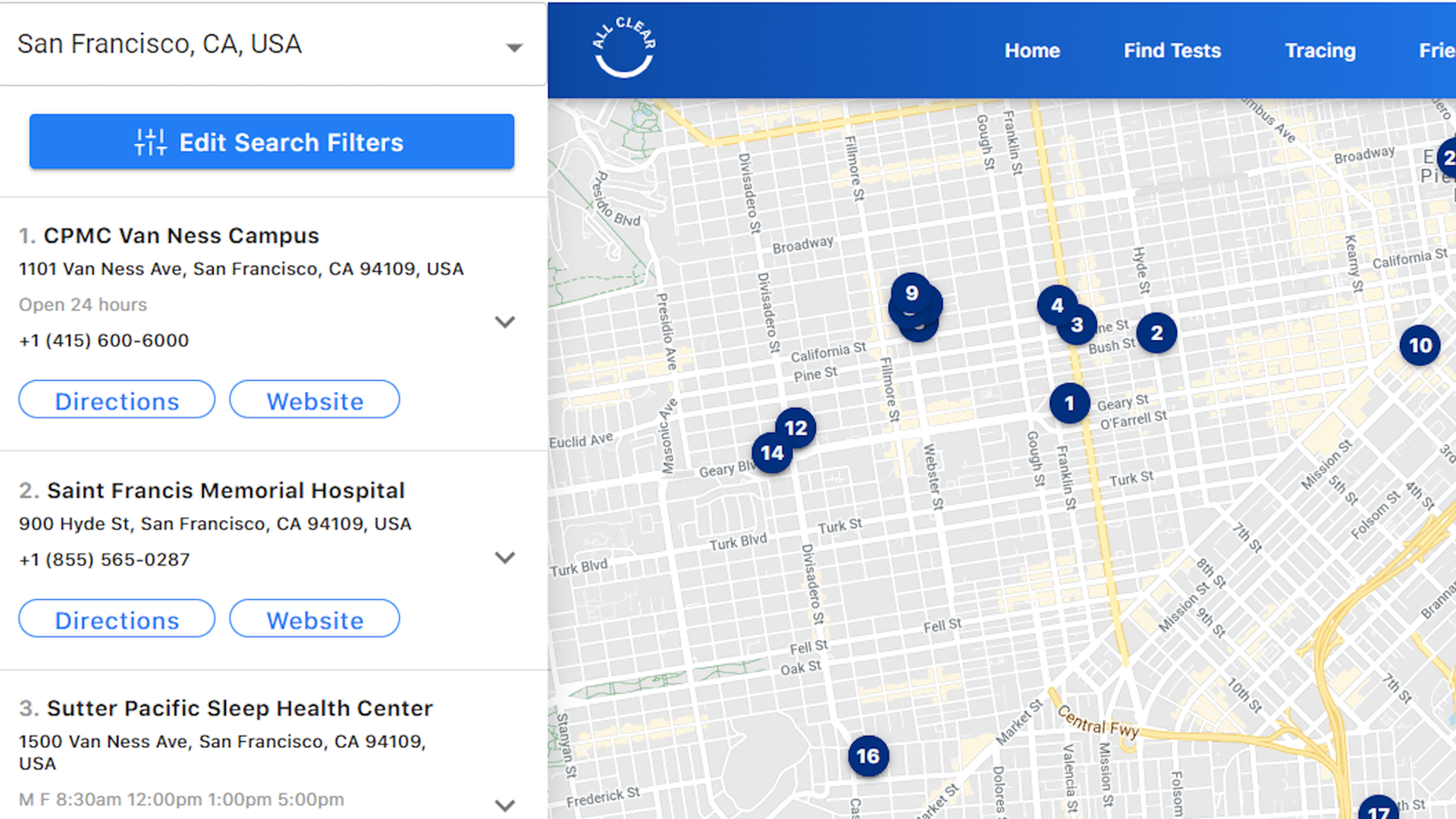Select map marker 10 on the right edge
The height and width of the screenshot is (819, 1456).
point(1420,344)
